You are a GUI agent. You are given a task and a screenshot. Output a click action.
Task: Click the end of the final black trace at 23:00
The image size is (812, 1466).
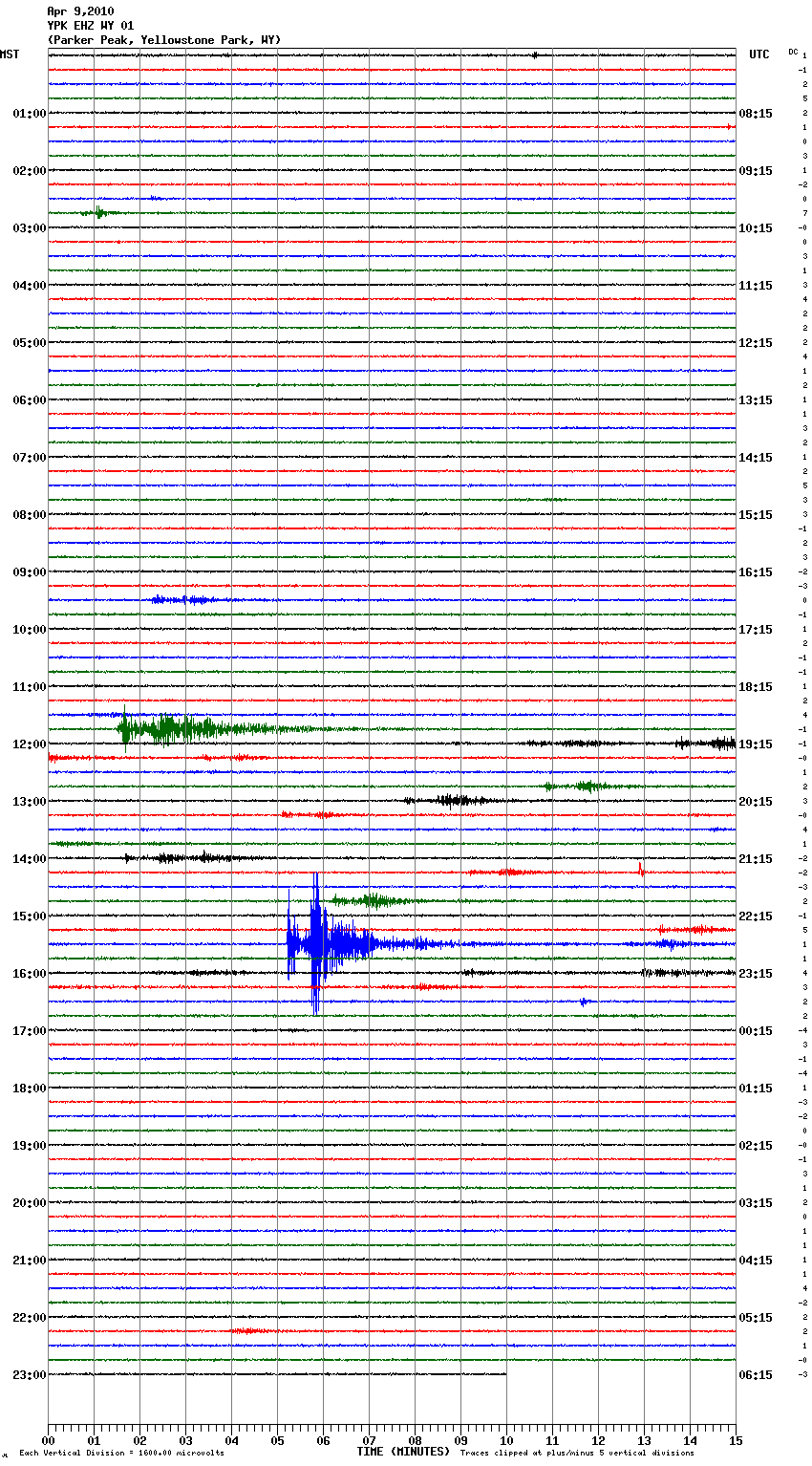point(505,1374)
